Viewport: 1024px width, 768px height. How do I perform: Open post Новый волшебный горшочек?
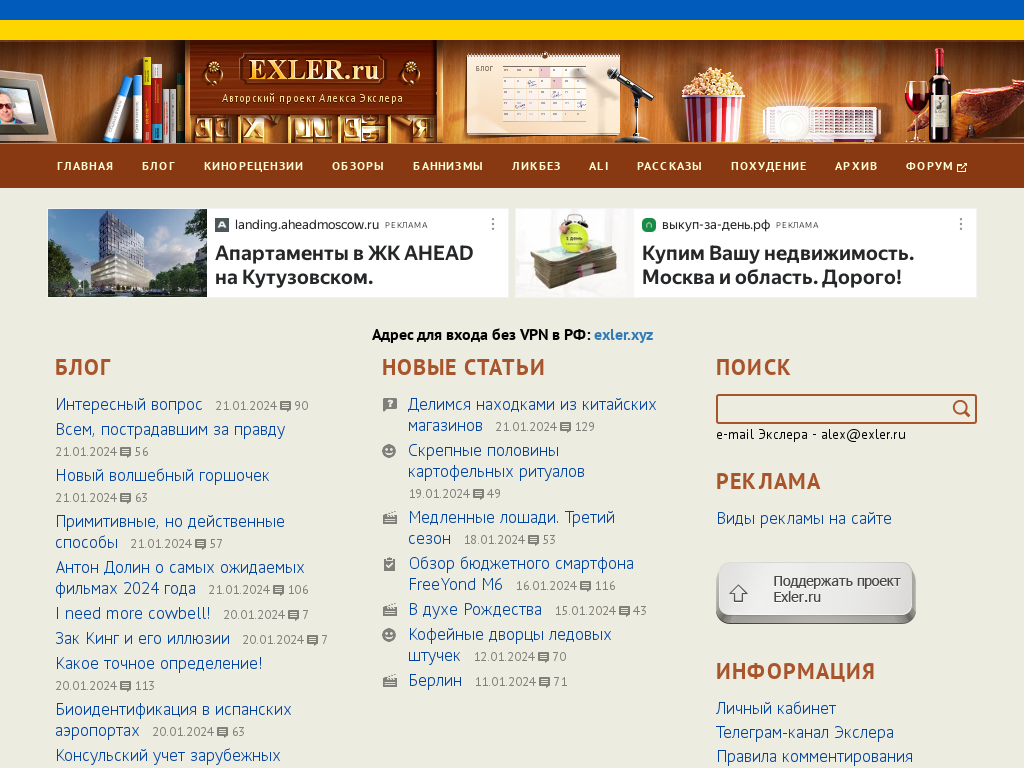click(x=163, y=475)
